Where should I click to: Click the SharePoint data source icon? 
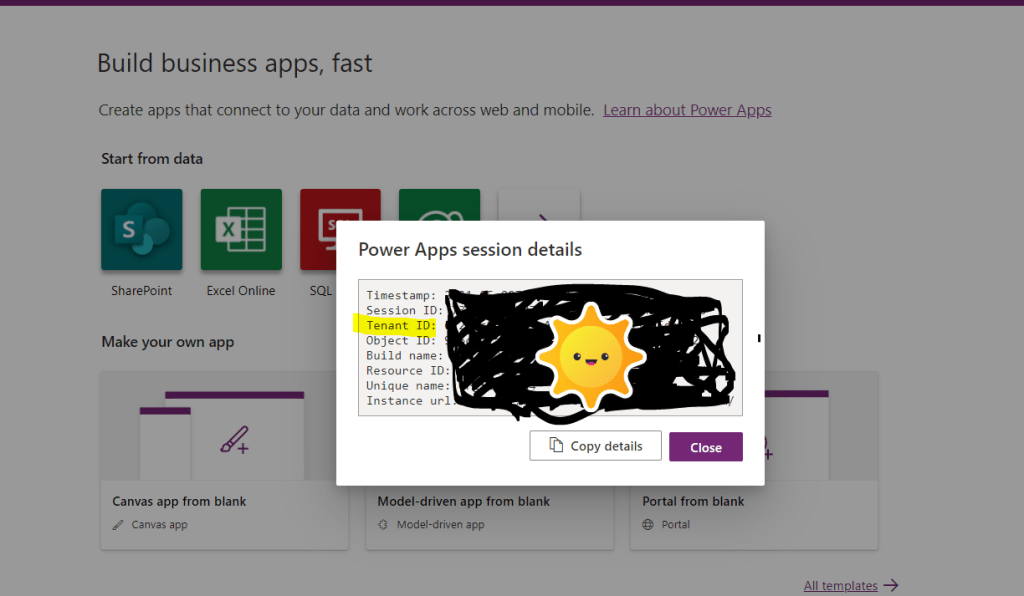tap(141, 229)
